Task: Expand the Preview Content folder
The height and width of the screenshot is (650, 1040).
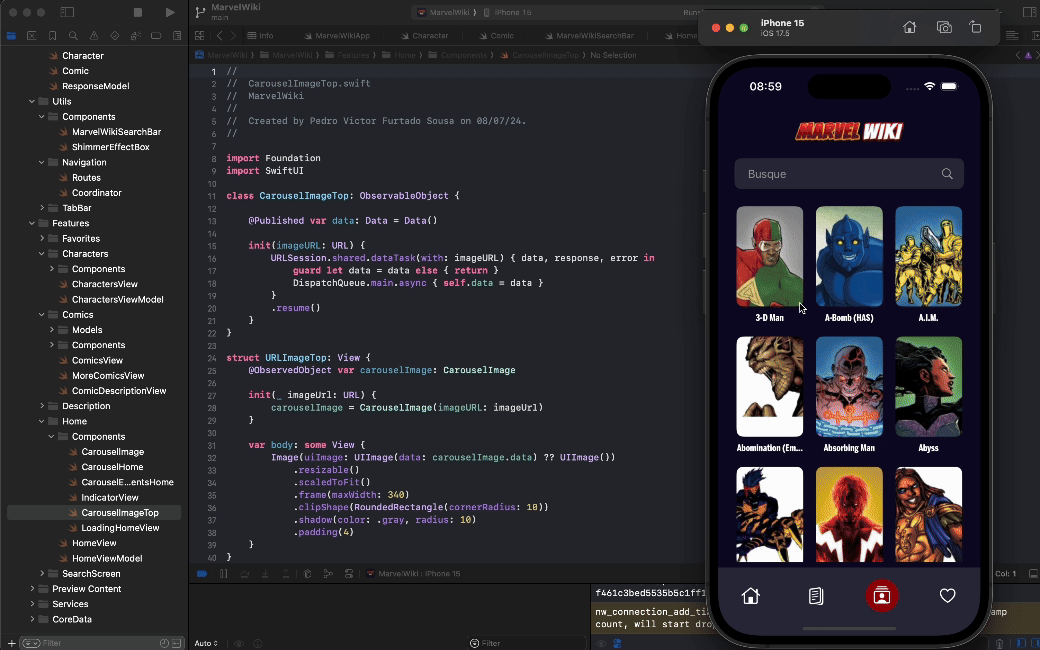Action: point(32,589)
